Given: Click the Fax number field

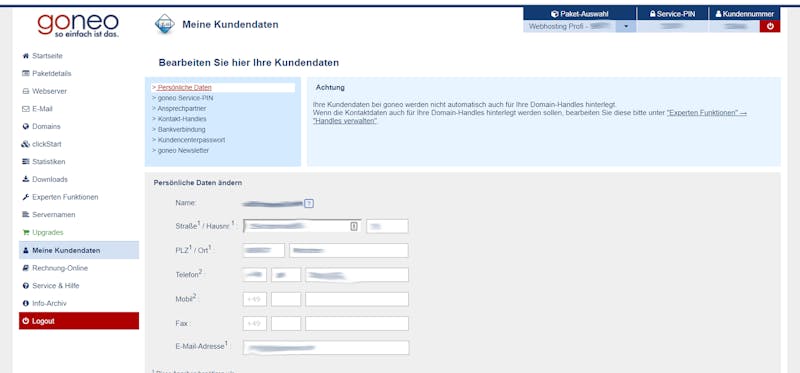Looking at the screenshot, I should [357, 324].
